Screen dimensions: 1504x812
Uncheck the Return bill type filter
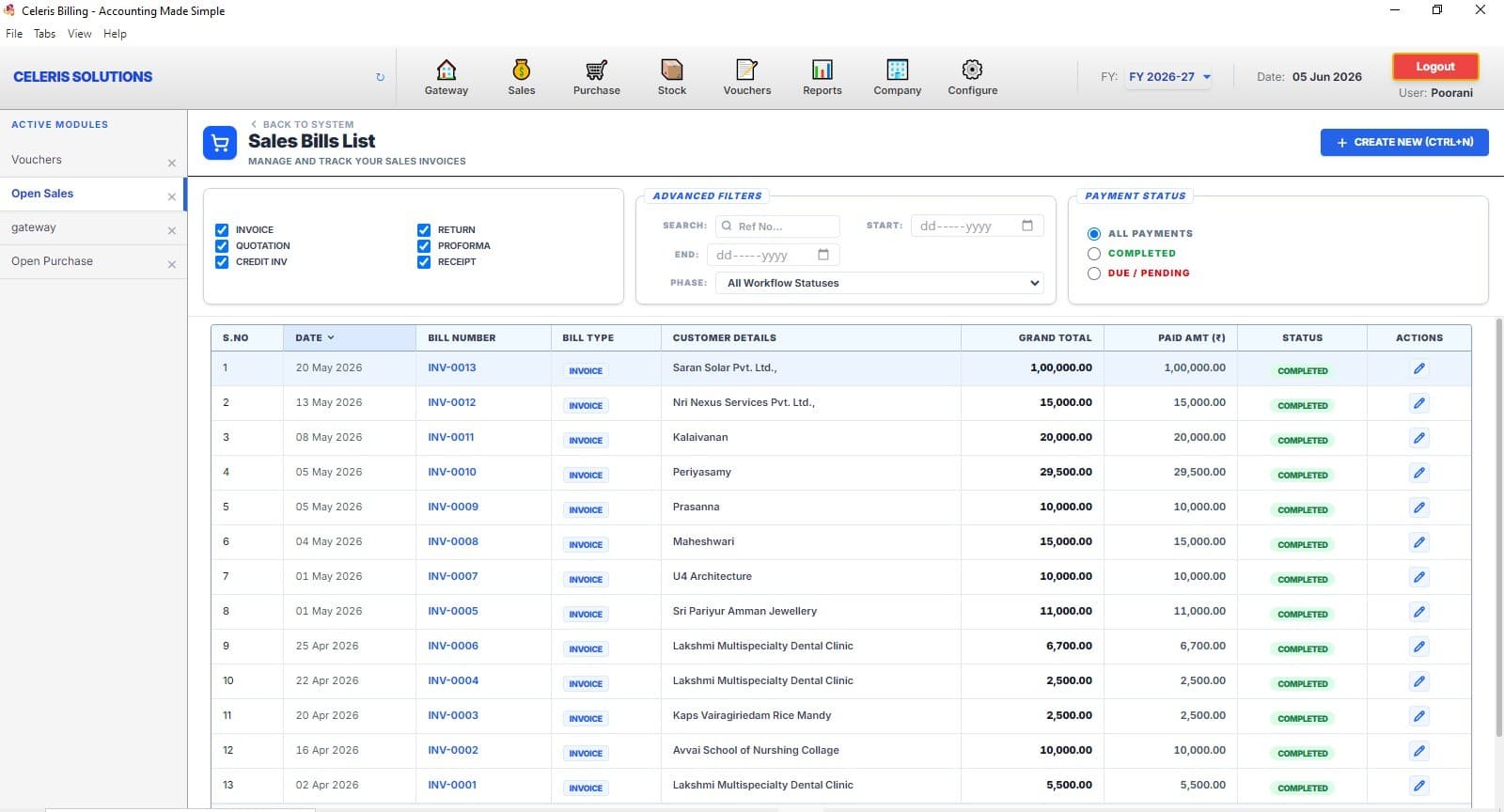424,229
